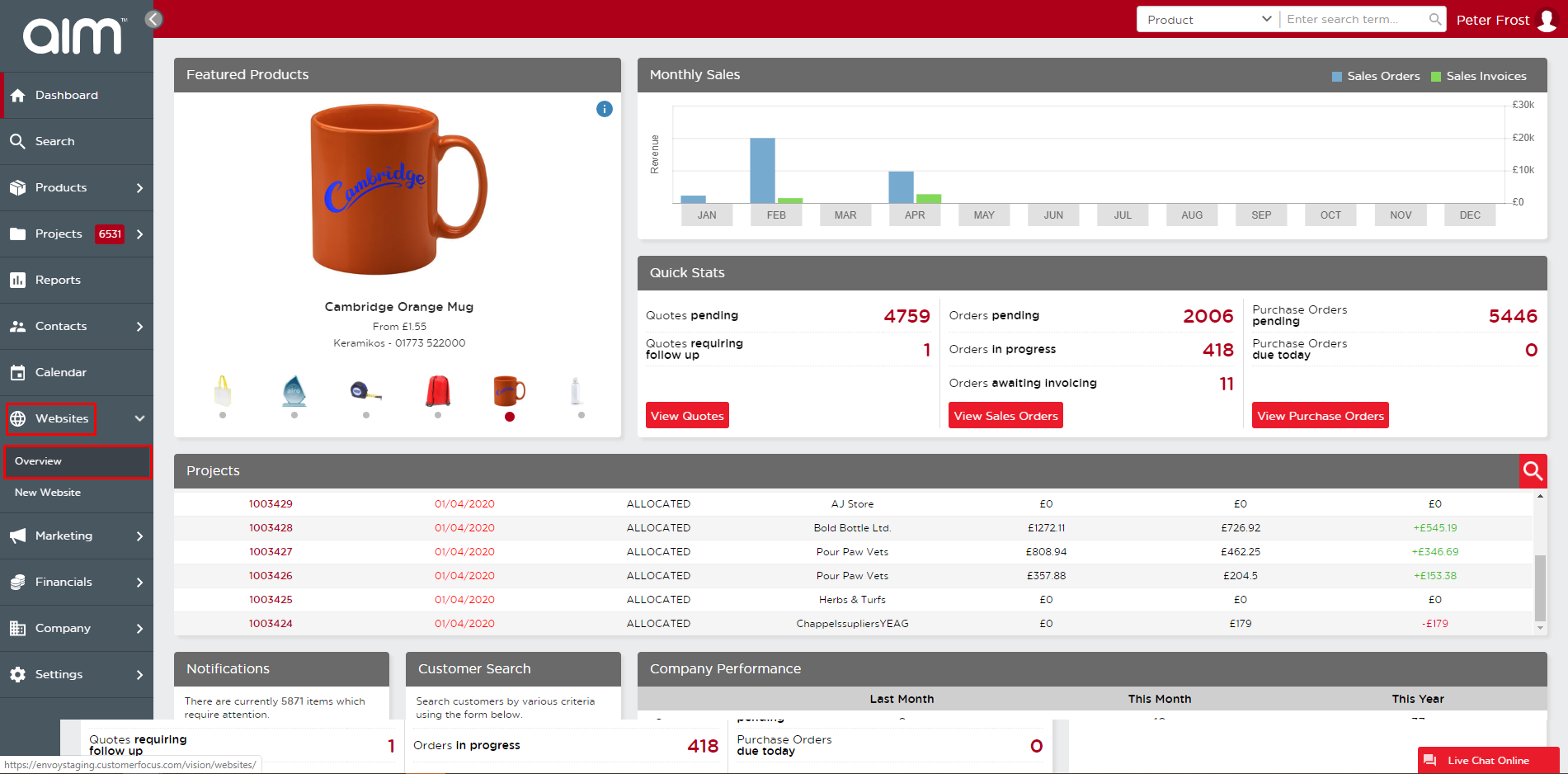Click the Company building icon

[17, 629]
